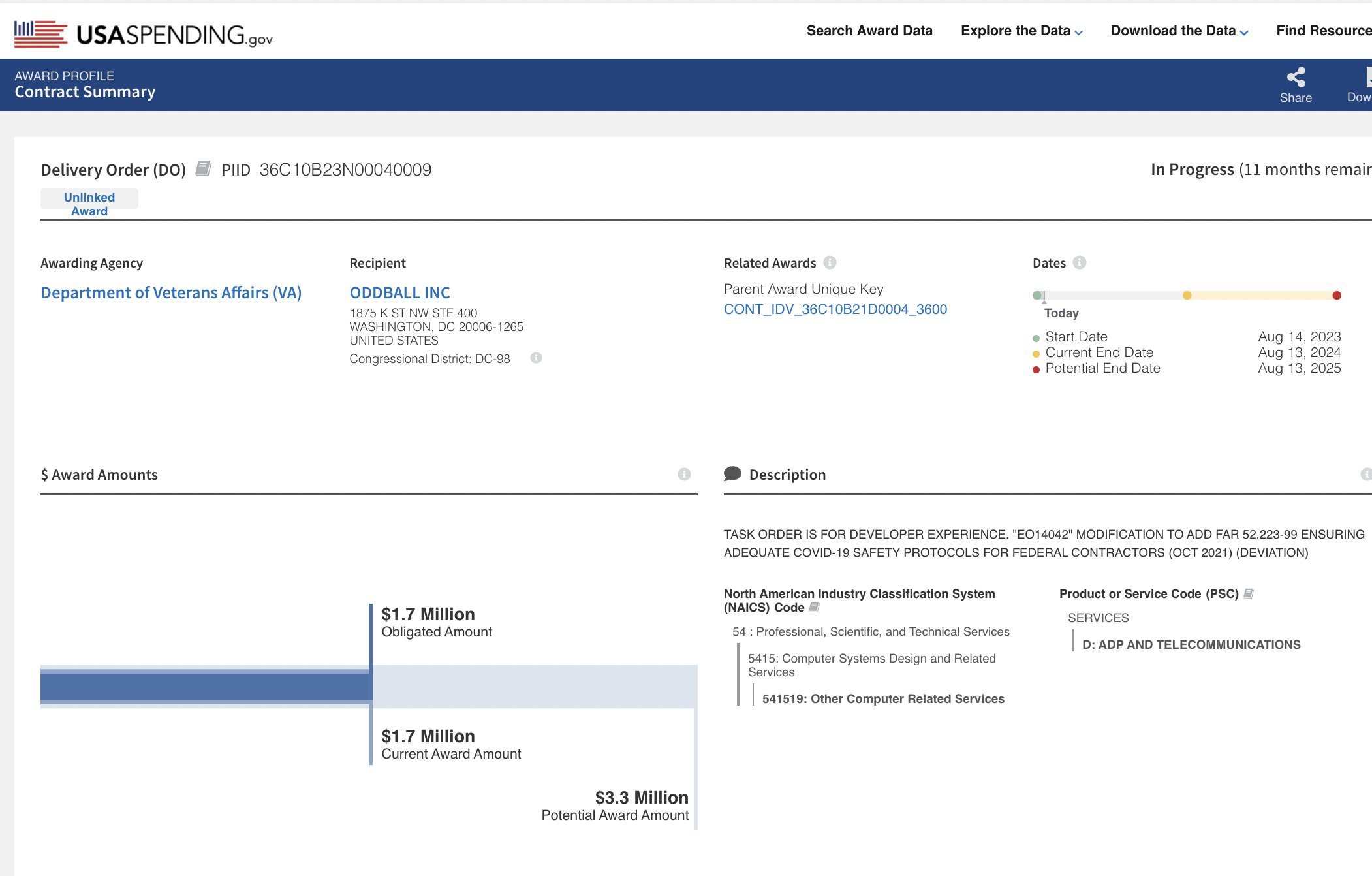
Task: Open glossary icon beside Product or Service Code
Action: [1249, 593]
